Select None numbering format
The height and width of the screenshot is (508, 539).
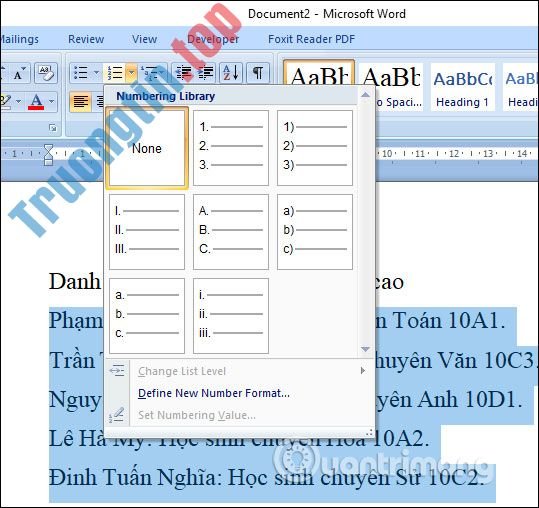click(x=147, y=148)
